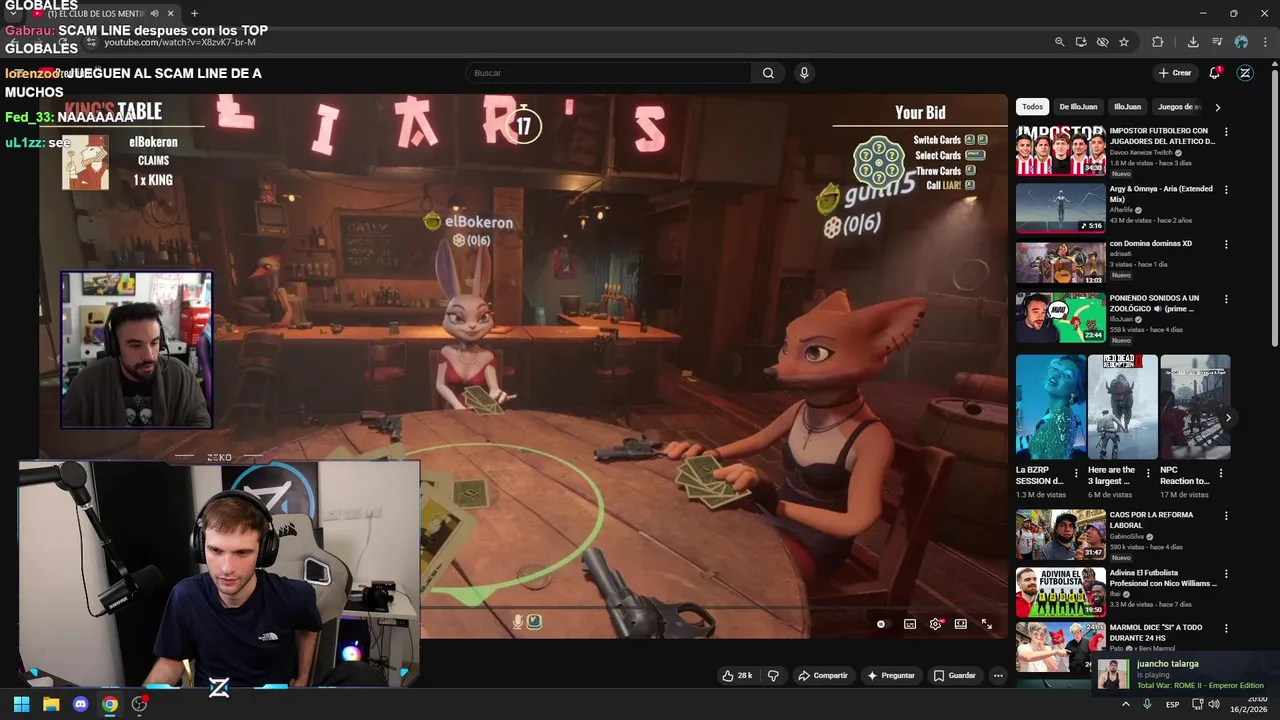The width and height of the screenshot is (1280, 720).
Task: Click the Chrome zoom magnifier icon in address bar
Action: click(x=1059, y=42)
